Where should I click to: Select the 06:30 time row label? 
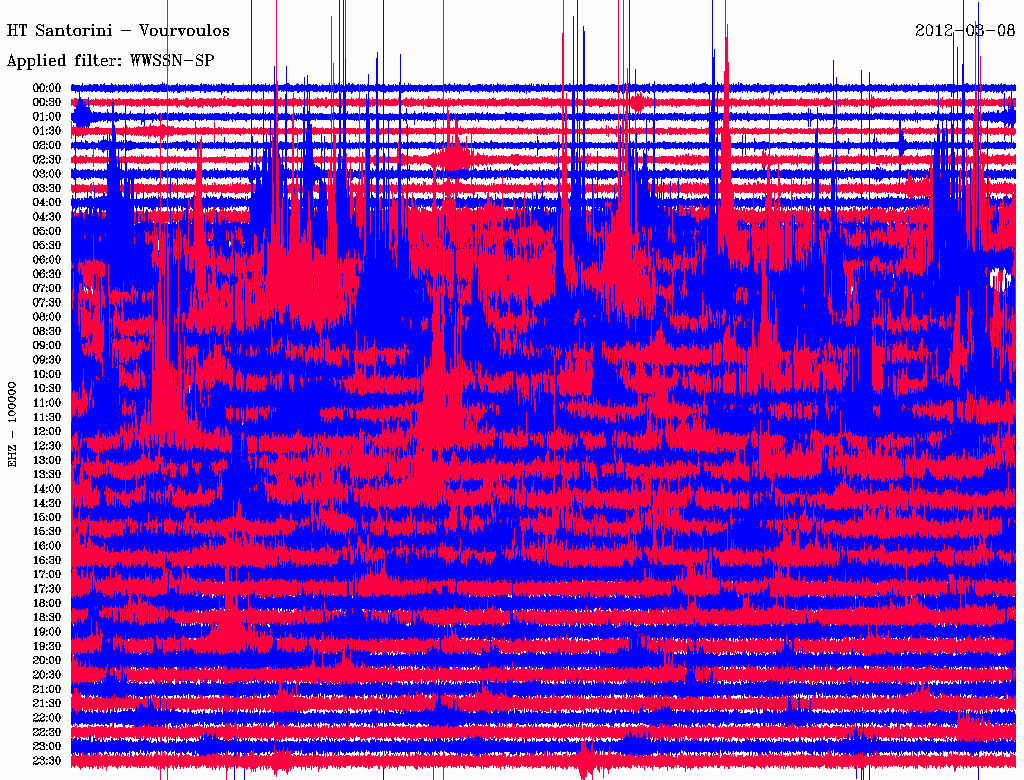47,274
